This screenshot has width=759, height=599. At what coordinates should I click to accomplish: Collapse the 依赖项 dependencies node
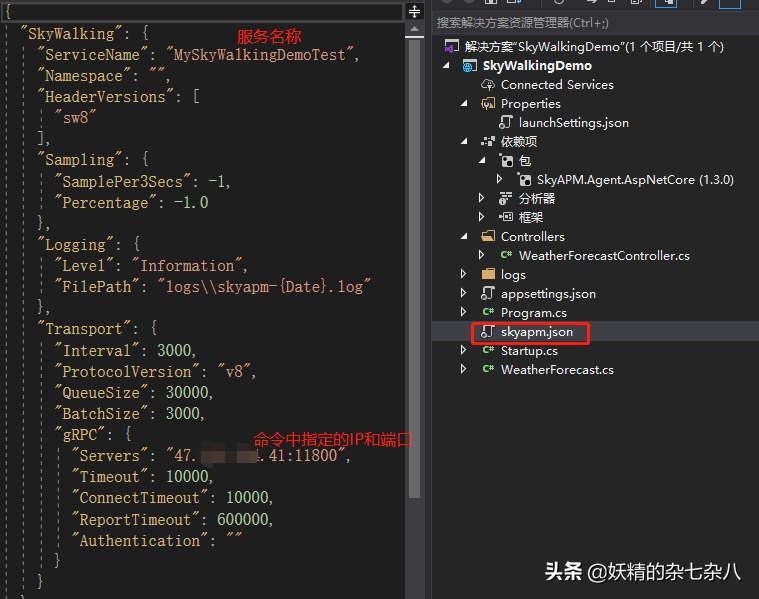[464, 141]
